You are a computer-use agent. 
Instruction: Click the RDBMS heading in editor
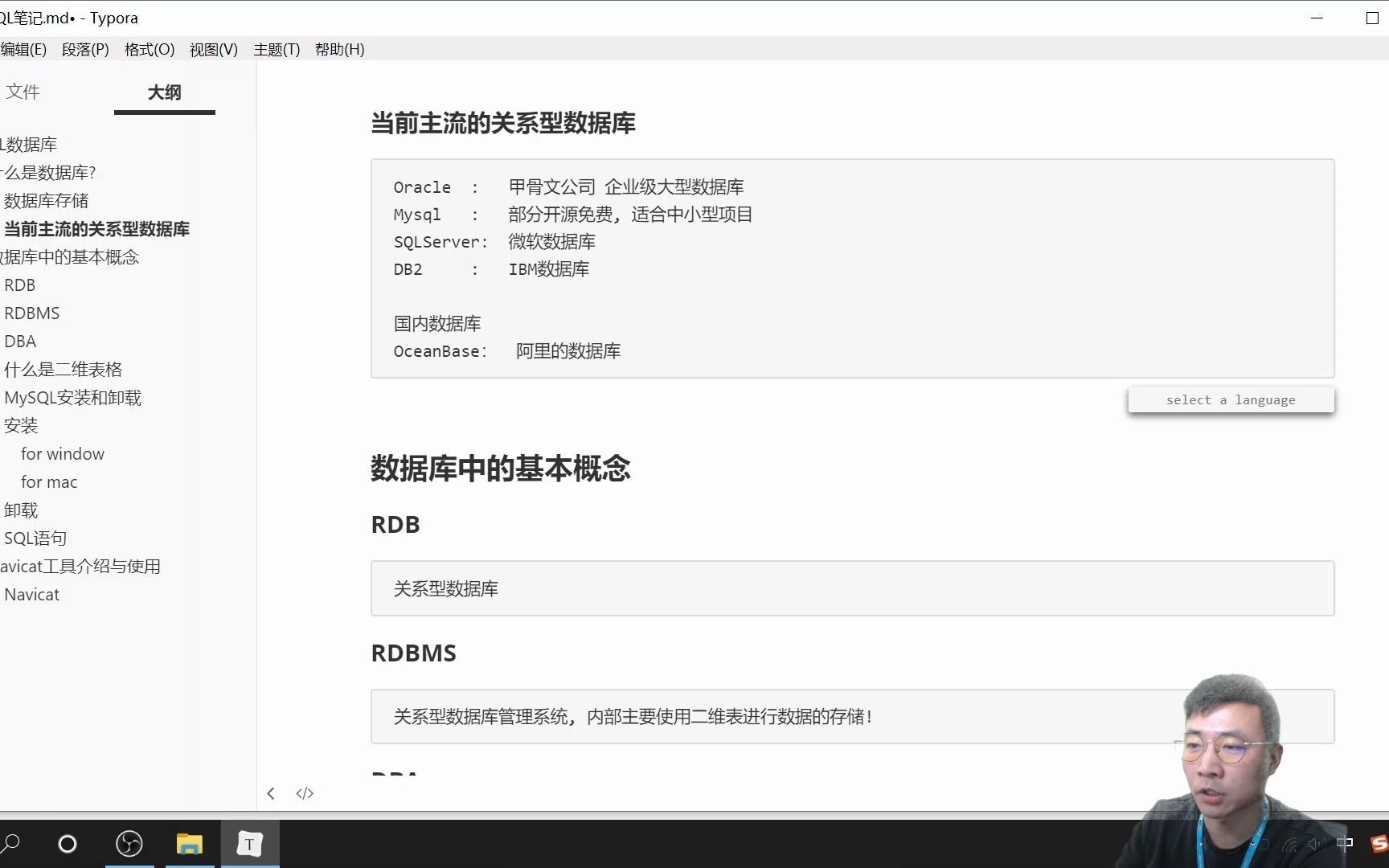coord(414,653)
